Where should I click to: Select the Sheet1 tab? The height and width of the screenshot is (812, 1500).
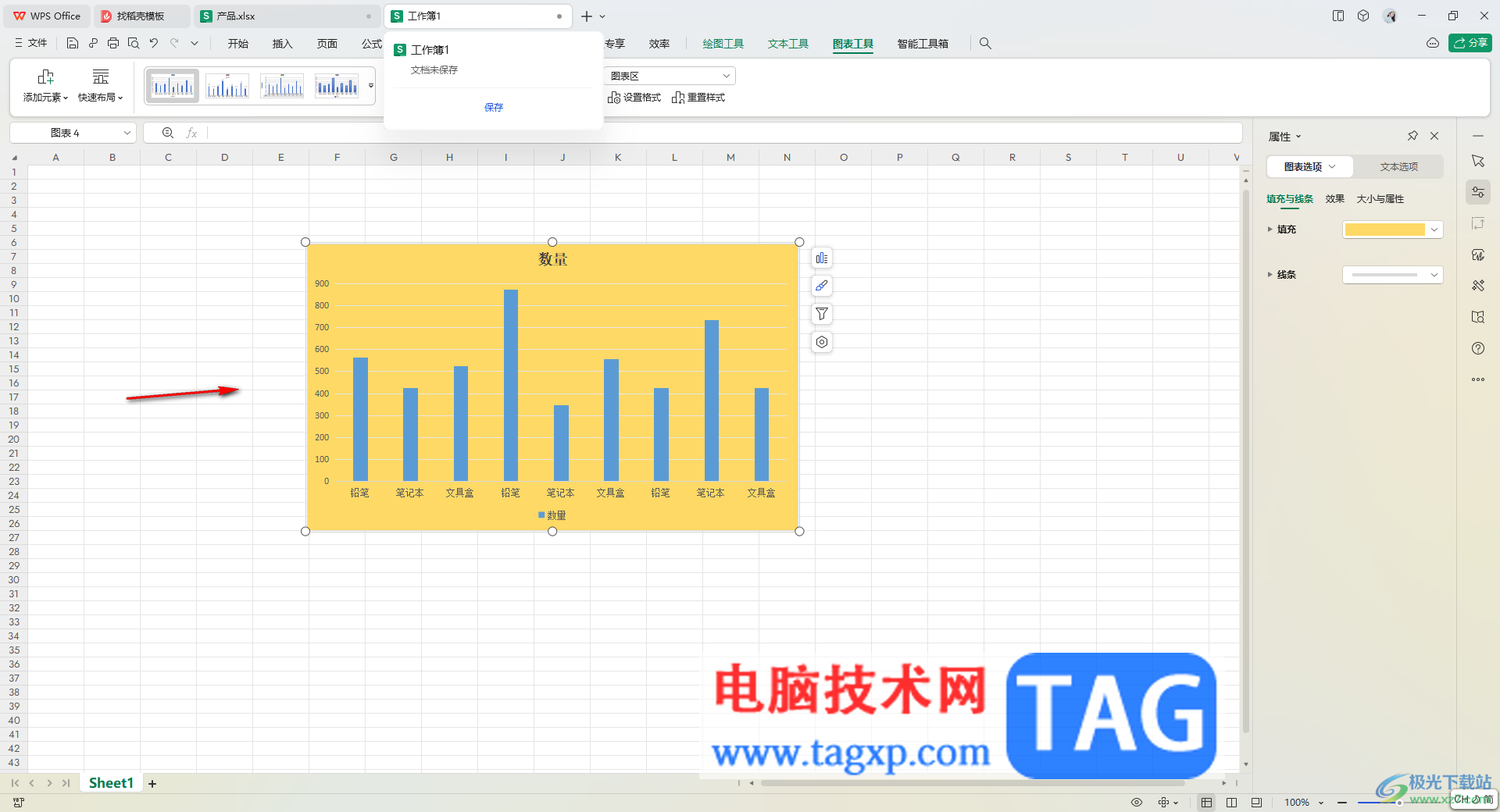(x=111, y=783)
